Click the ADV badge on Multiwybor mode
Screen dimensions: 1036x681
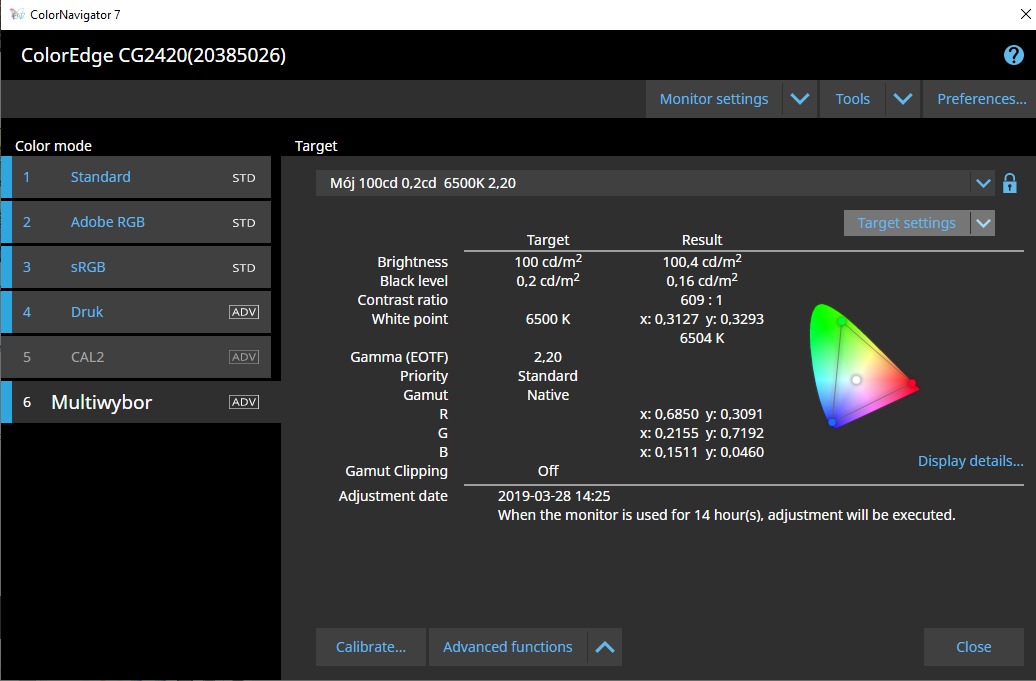click(244, 402)
